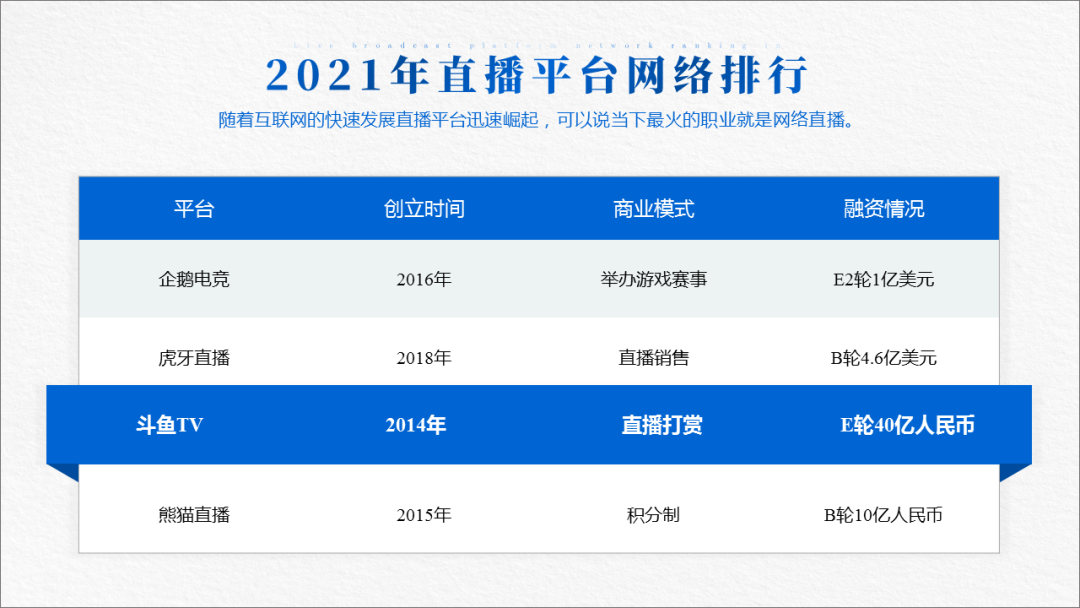Select the '熊猫直播' cell

coord(194,514)
